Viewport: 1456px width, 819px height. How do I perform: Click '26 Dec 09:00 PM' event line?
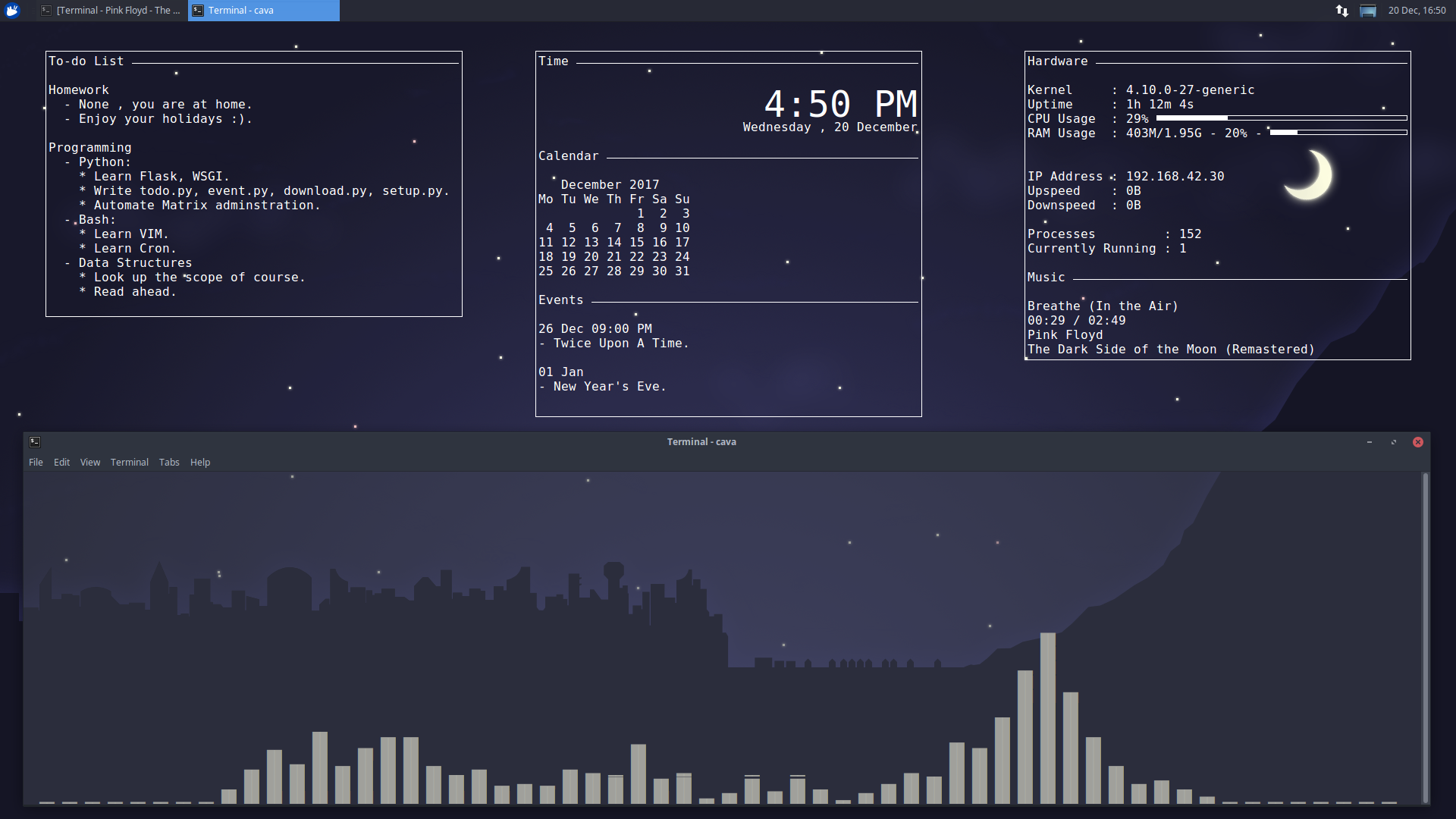click(x=595, y=329)
